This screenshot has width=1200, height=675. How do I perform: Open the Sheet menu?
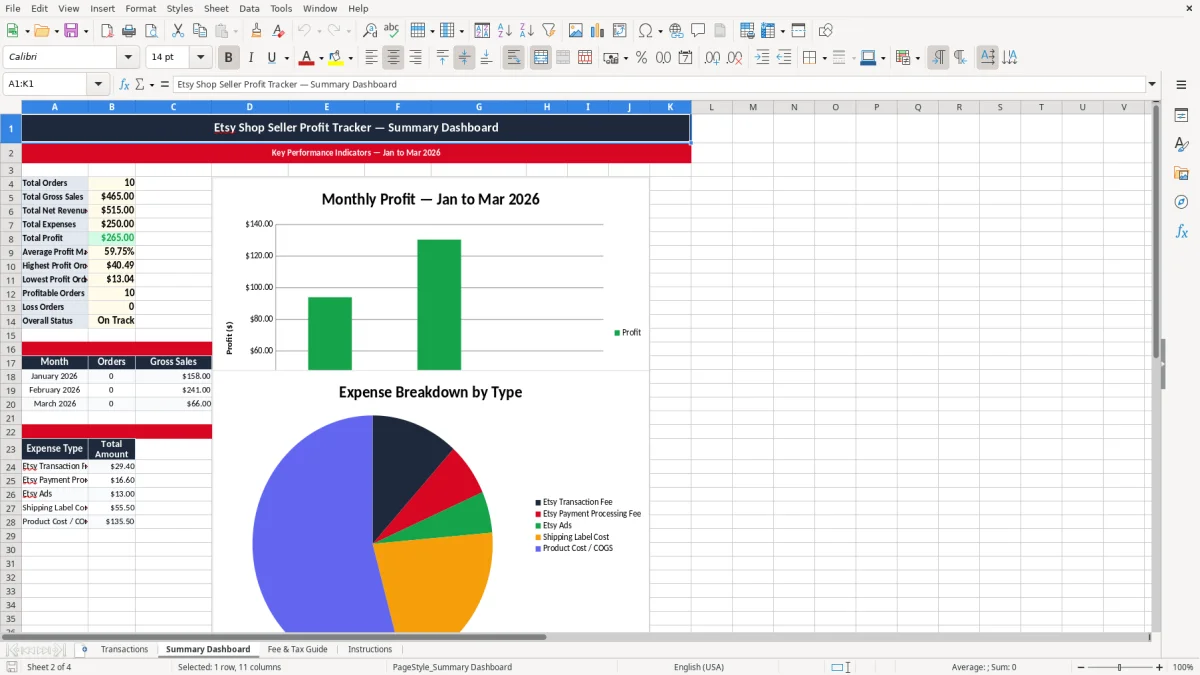(216, 8)
